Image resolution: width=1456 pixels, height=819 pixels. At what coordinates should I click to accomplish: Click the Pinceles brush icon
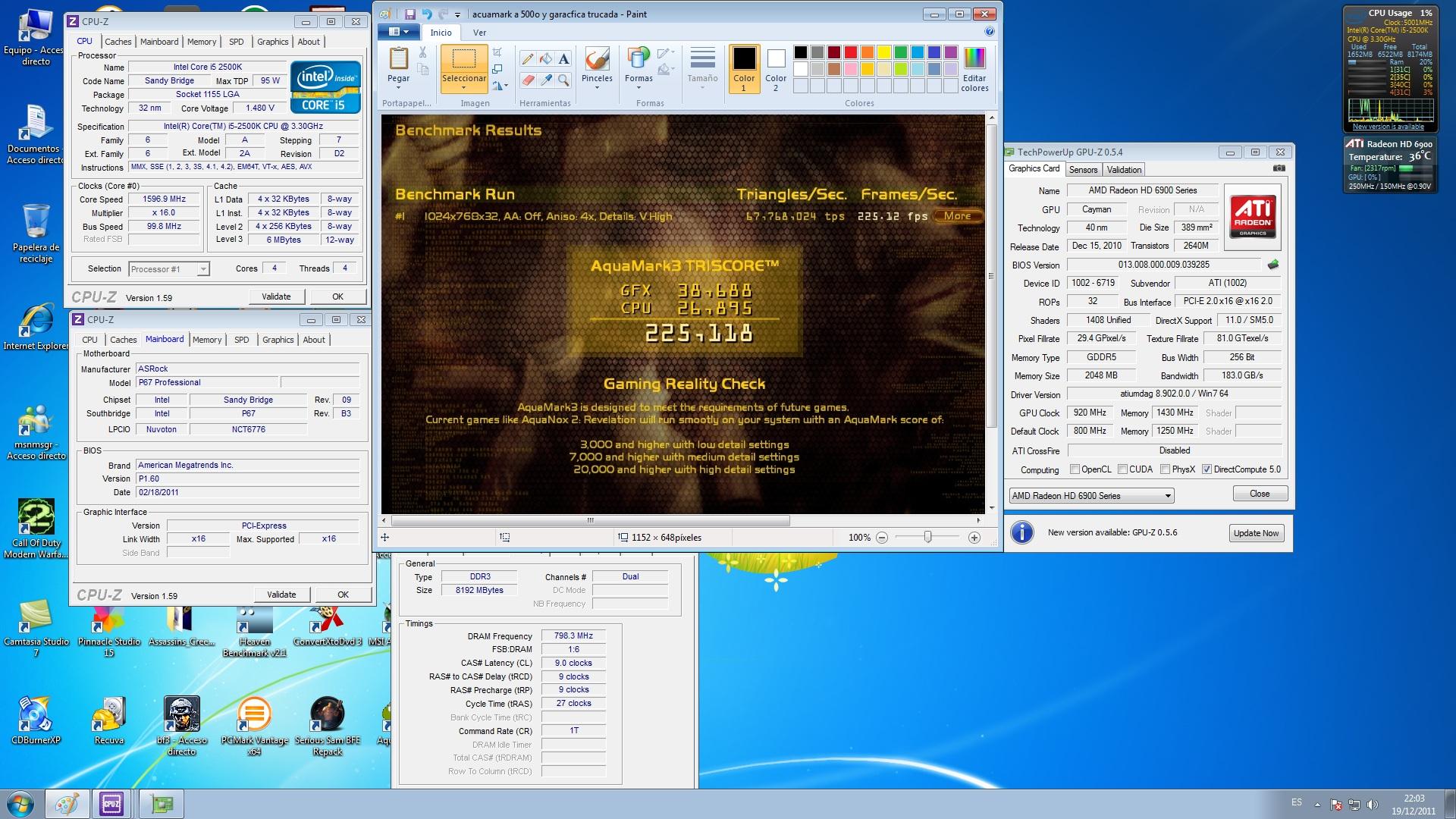pos(597,59)
